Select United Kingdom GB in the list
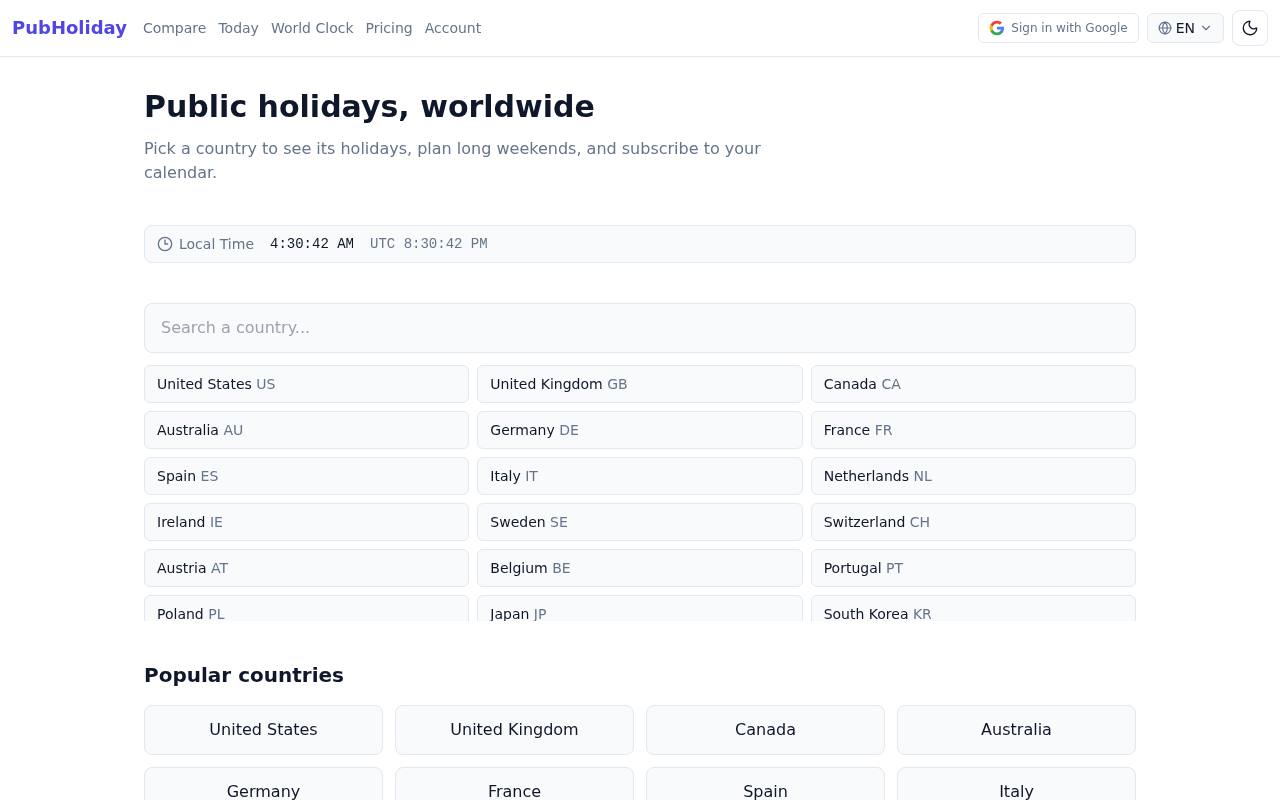 click(x=640, y=384)
